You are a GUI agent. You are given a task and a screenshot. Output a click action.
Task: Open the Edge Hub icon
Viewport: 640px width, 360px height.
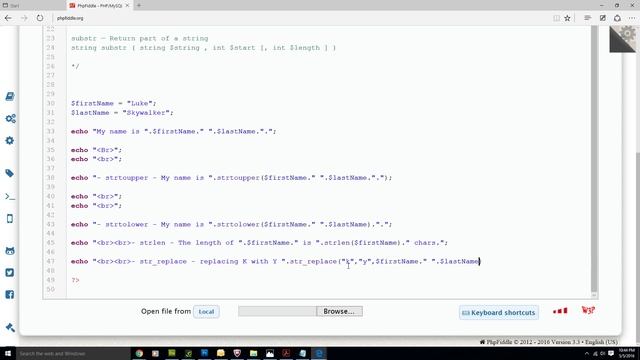587,18
